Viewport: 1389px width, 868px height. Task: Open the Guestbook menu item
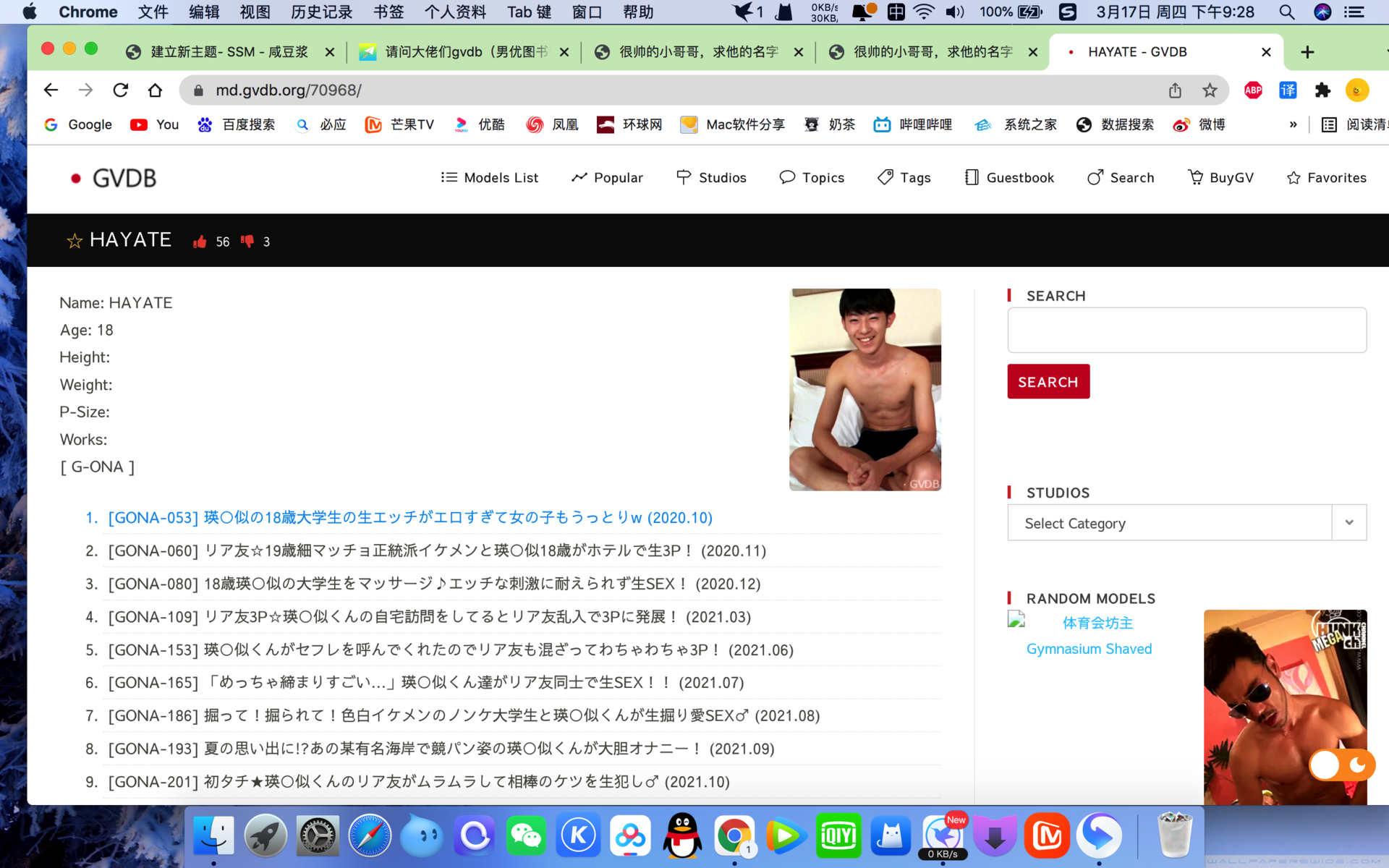click(1009, 178)
